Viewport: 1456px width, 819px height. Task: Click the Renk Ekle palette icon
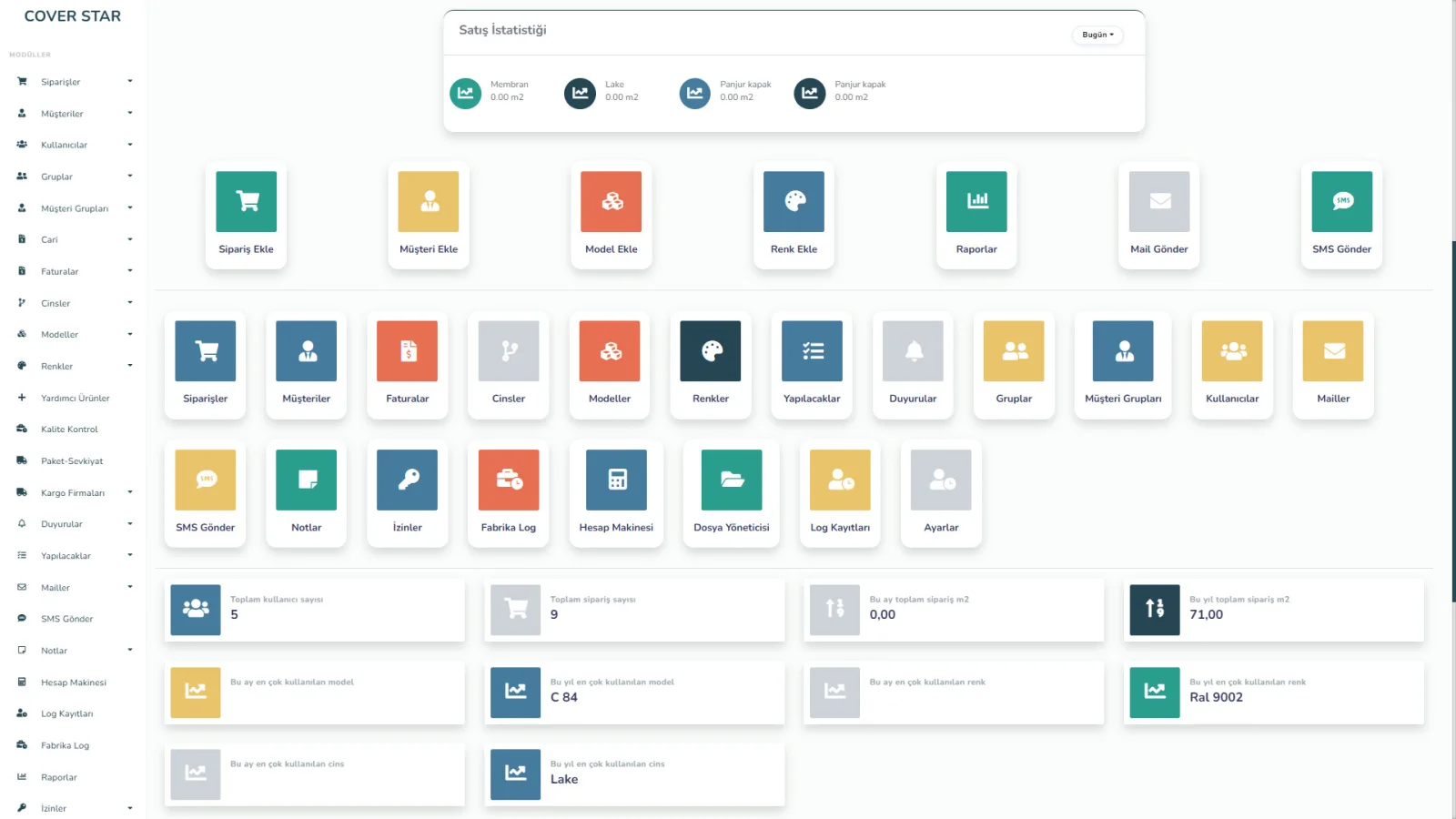(x=794, y=201)
